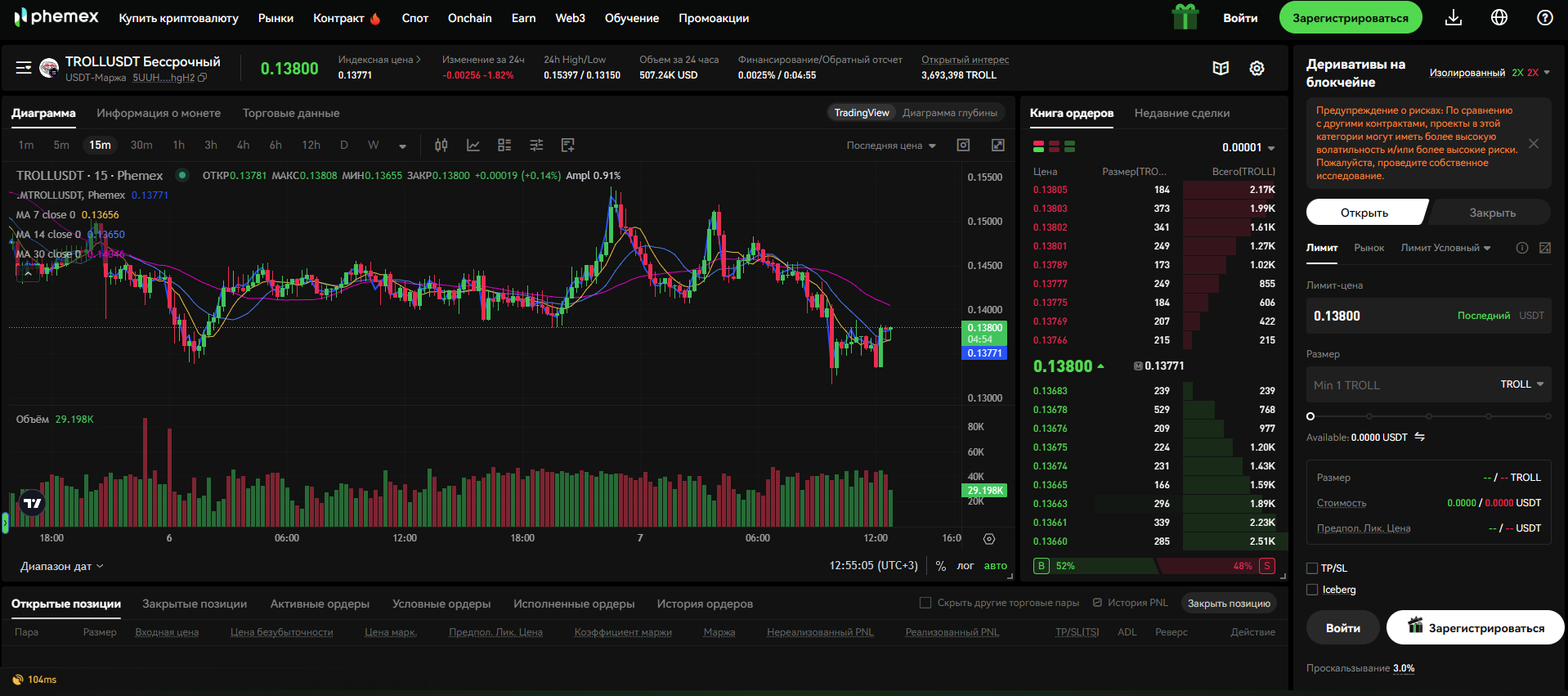Enable the Iceberg checkbox
The height and width of the screenshot is (696, 1568).
[x=1312, y=590]
